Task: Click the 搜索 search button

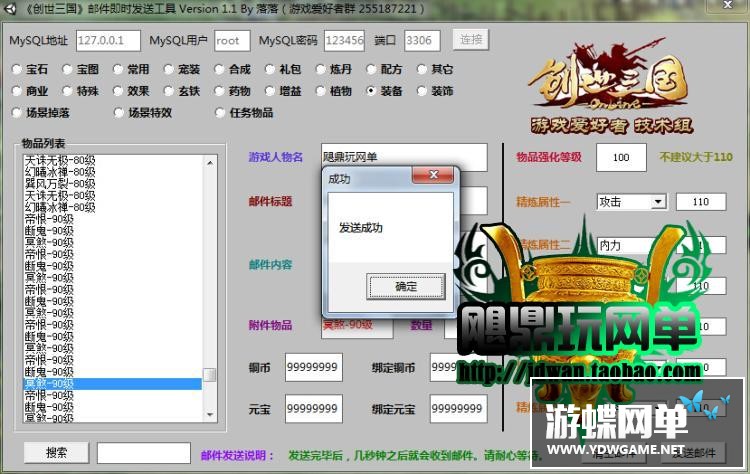Action: point(56,452)
